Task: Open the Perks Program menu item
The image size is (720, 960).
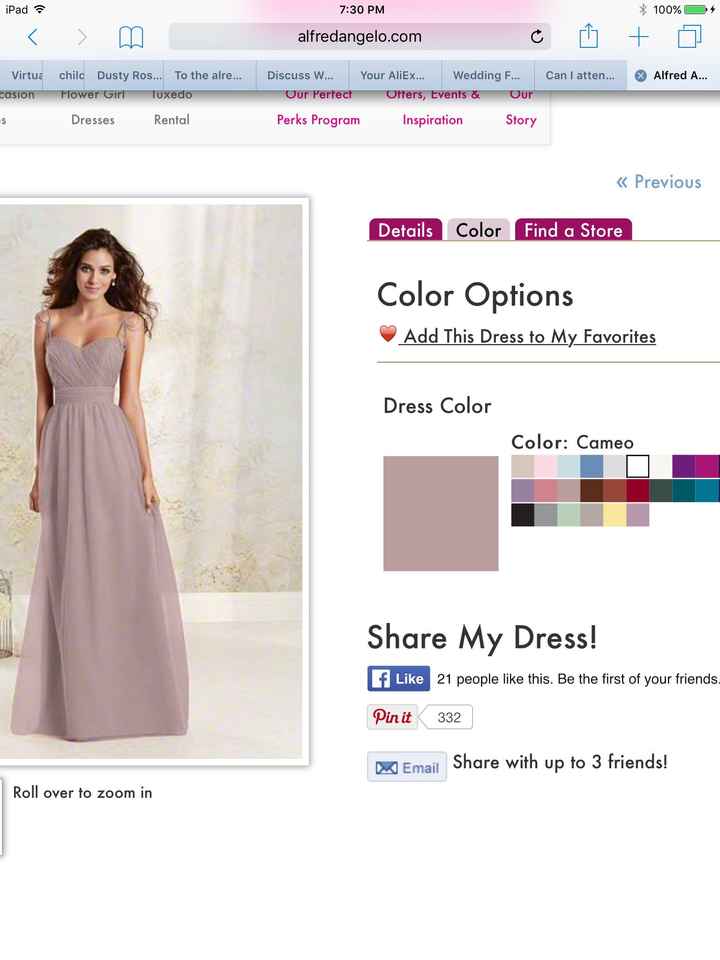Action: click(x=318, y=119)
